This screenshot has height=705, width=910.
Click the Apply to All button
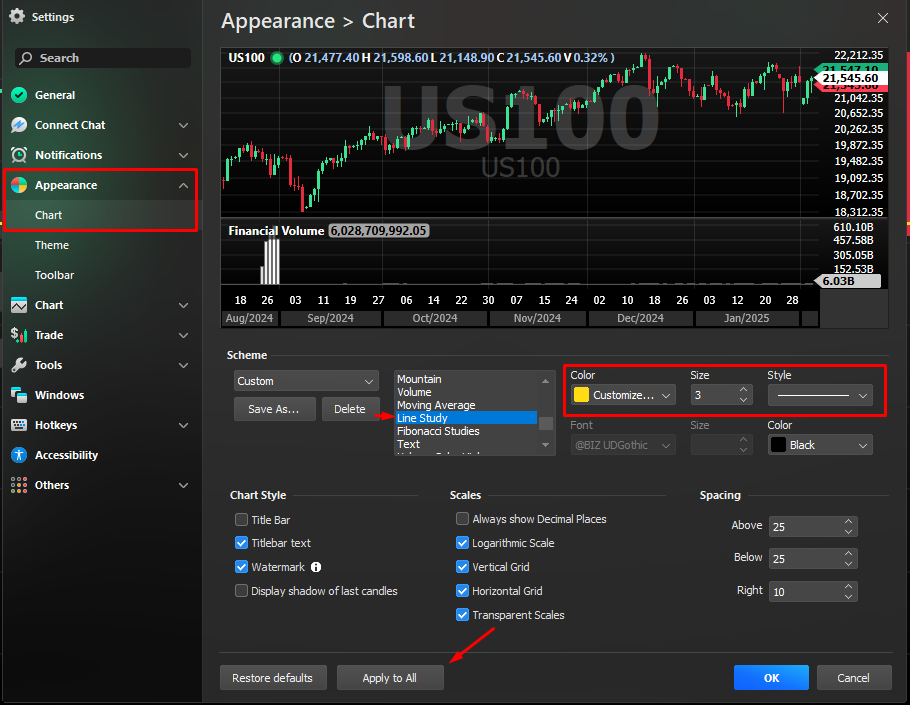[389, 678]
